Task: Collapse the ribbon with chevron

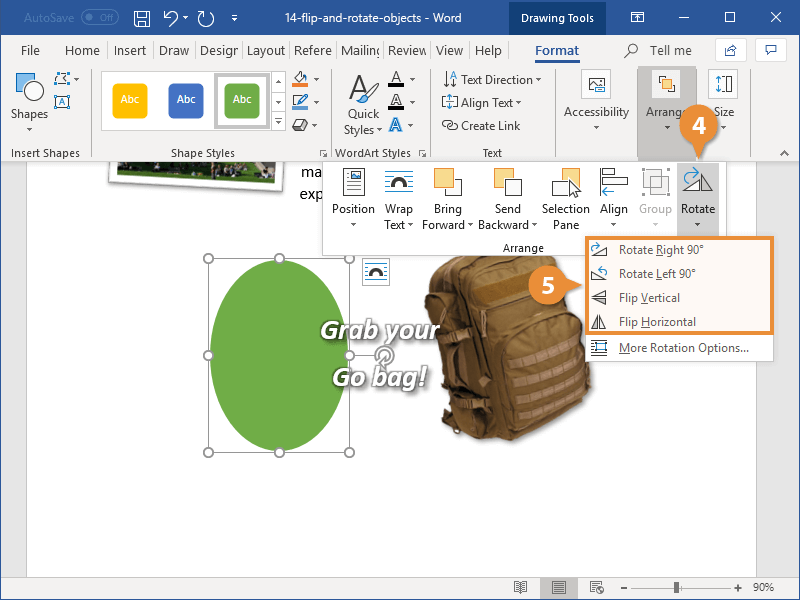Action: tap(784, 153)
